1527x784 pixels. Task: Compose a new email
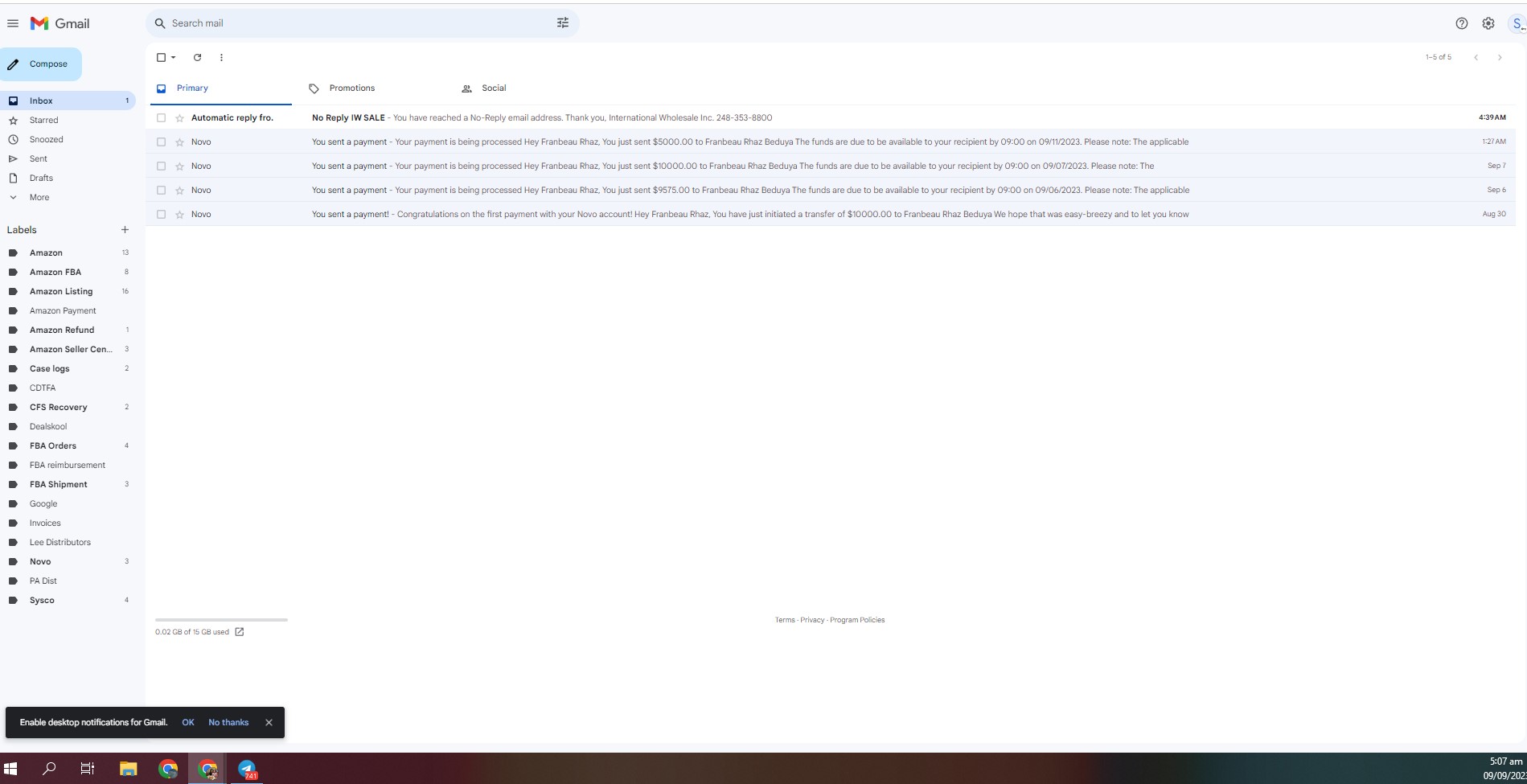[40, 64]
